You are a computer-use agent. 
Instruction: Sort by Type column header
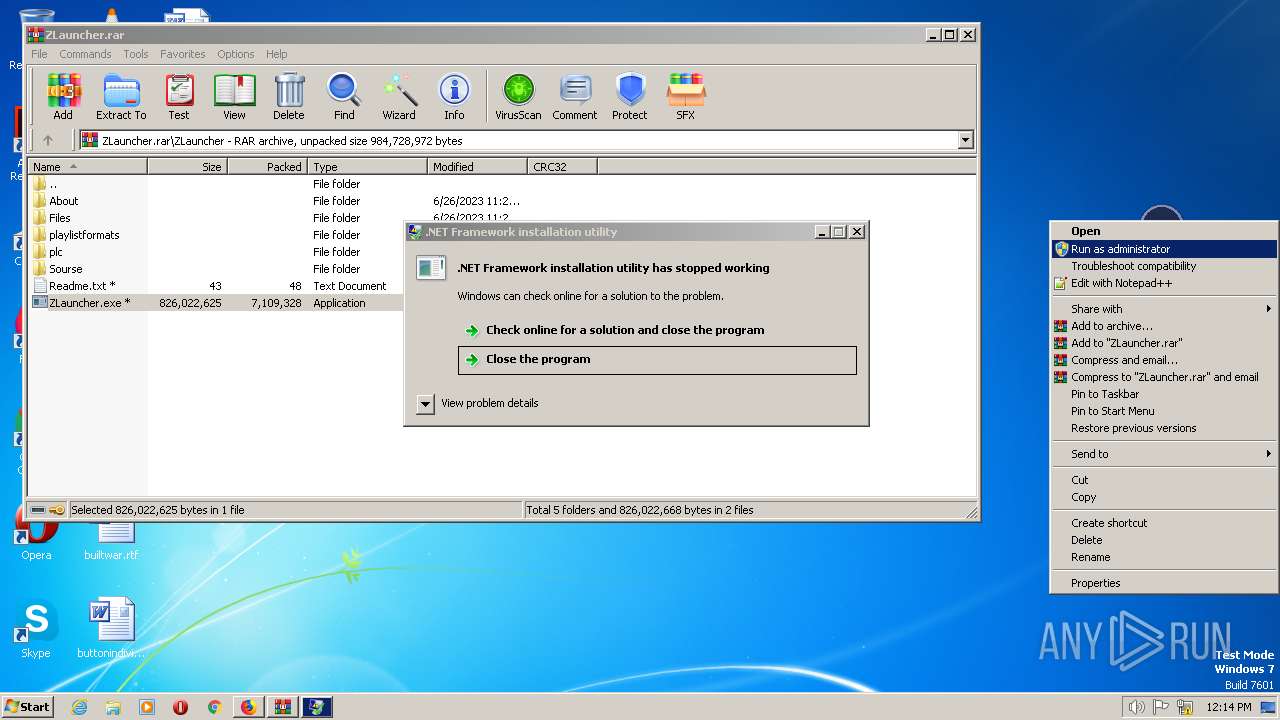[368, 166]
